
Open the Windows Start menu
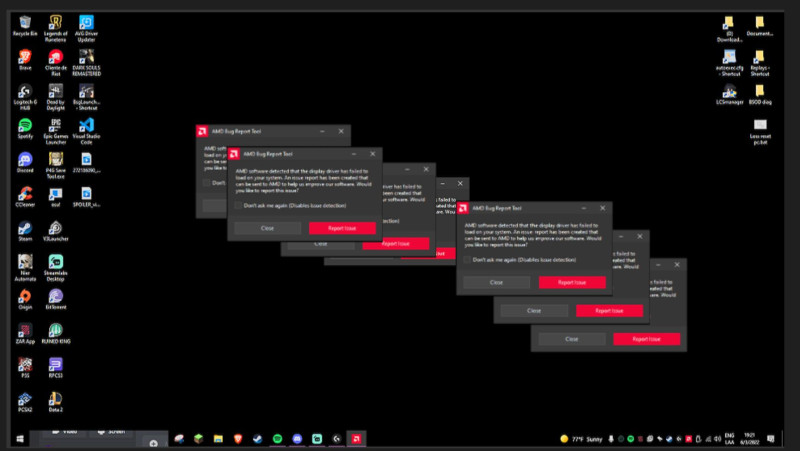pyautogui.click(x=20, y=439)
